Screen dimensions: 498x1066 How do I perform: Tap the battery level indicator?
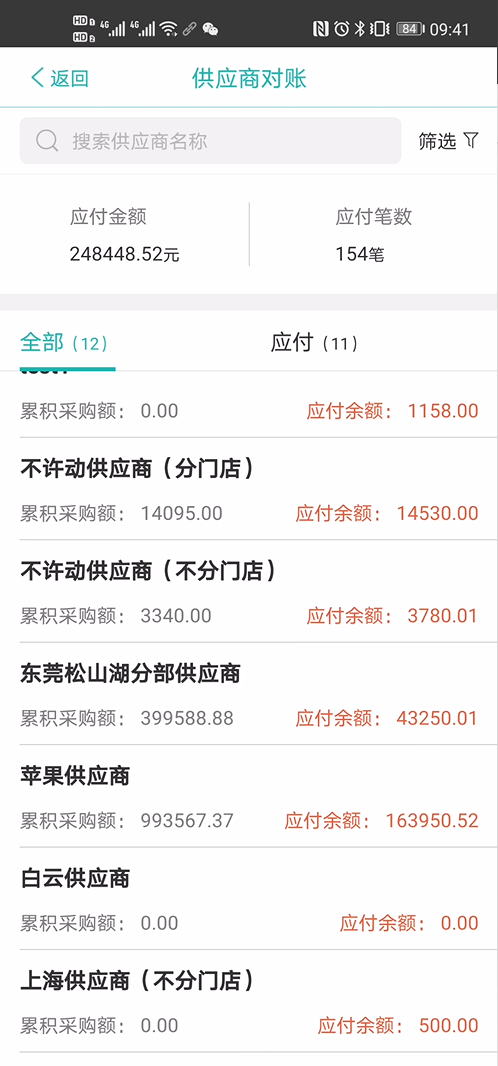pos(410,29)
